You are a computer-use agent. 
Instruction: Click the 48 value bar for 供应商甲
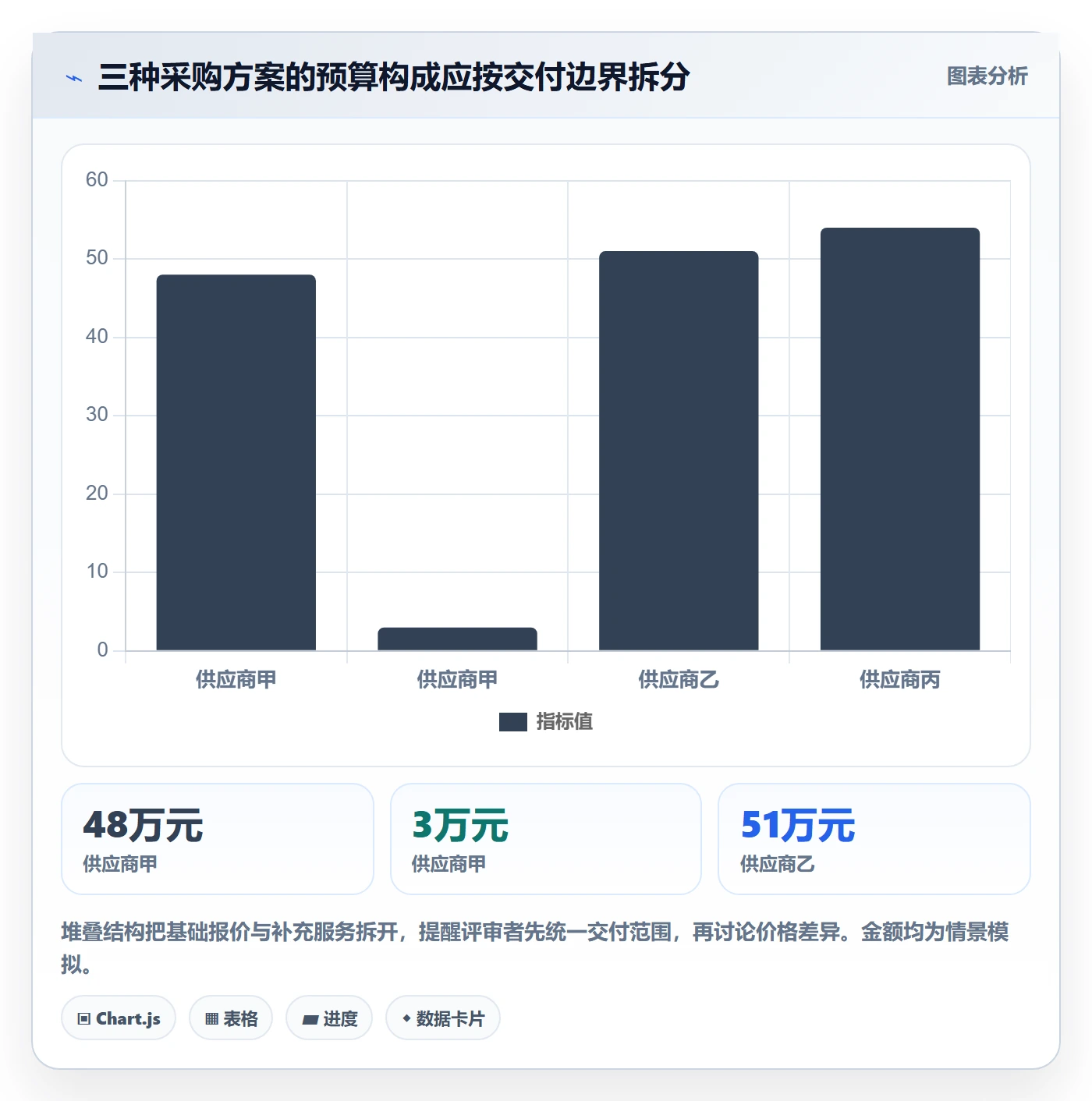coord(236,462)
